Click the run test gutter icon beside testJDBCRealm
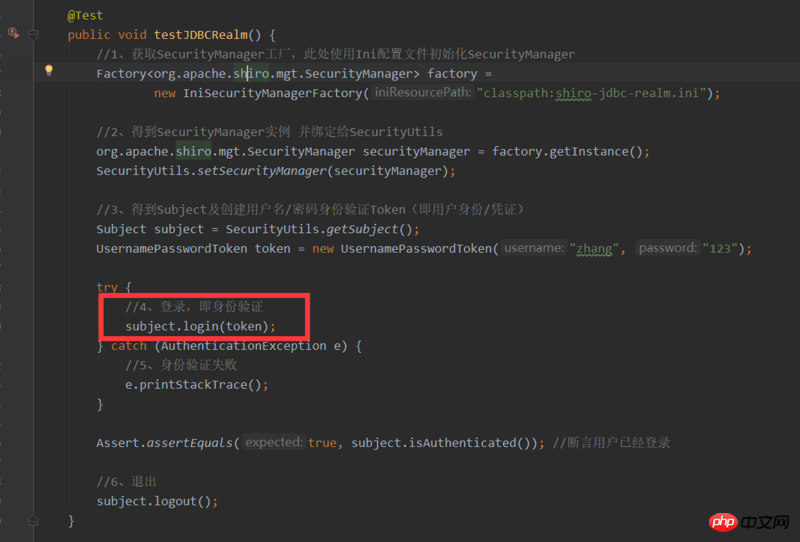 (13, 34)
